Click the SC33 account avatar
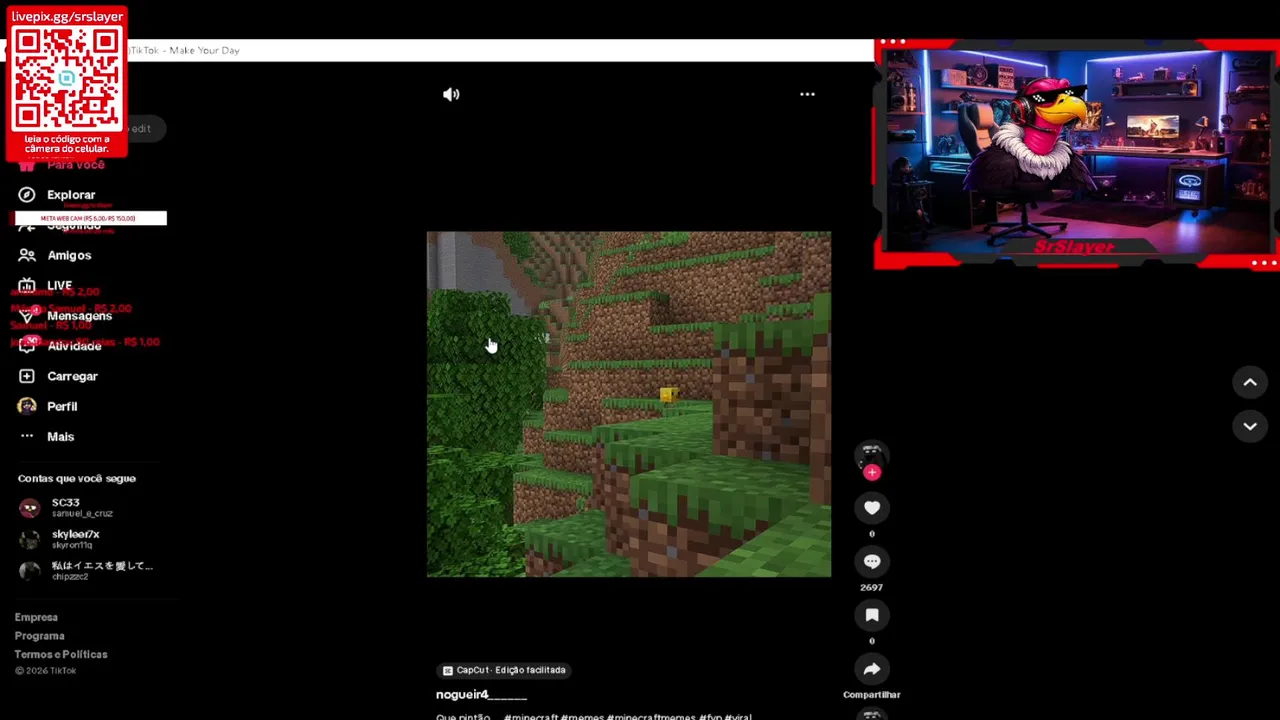This screenshot has width=1280, height=720. [x=29, y=508]
